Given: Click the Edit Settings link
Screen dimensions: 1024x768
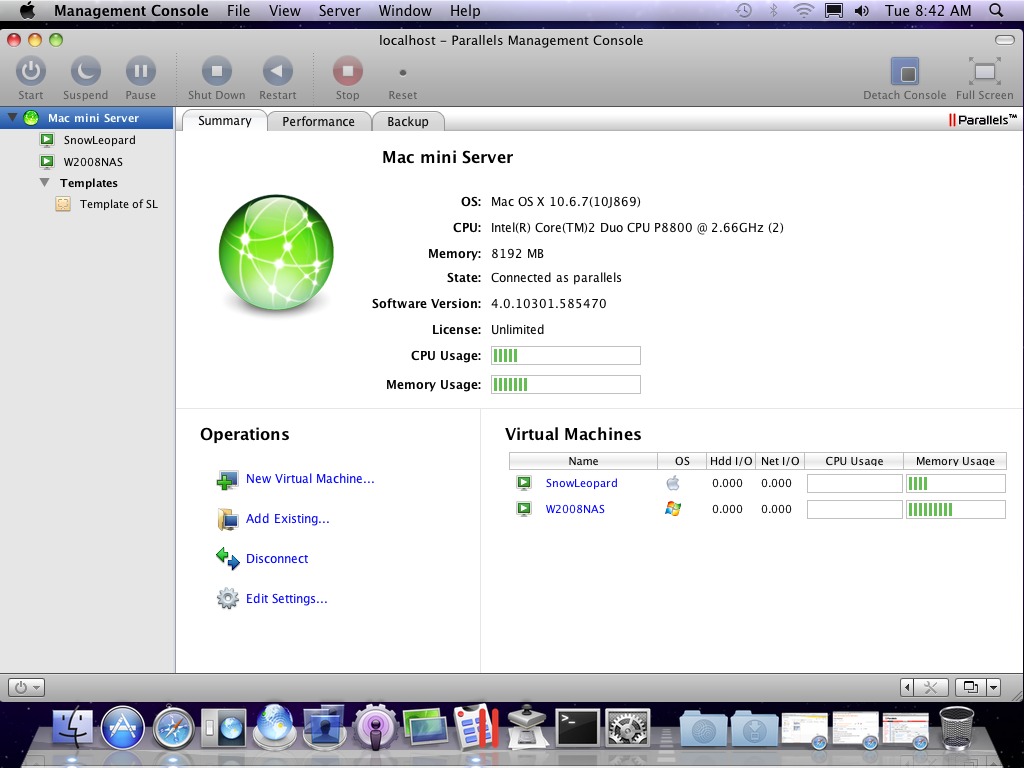Looking at the screenshot, I should (x=286, y=599).
